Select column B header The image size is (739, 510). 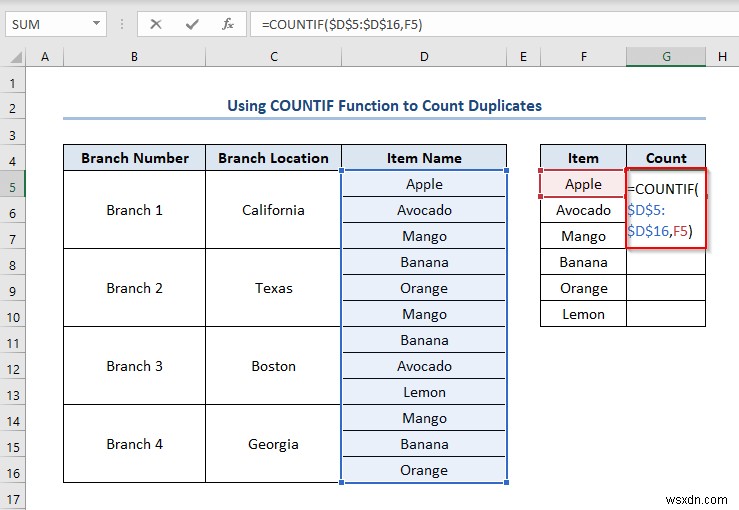point(134,57)
